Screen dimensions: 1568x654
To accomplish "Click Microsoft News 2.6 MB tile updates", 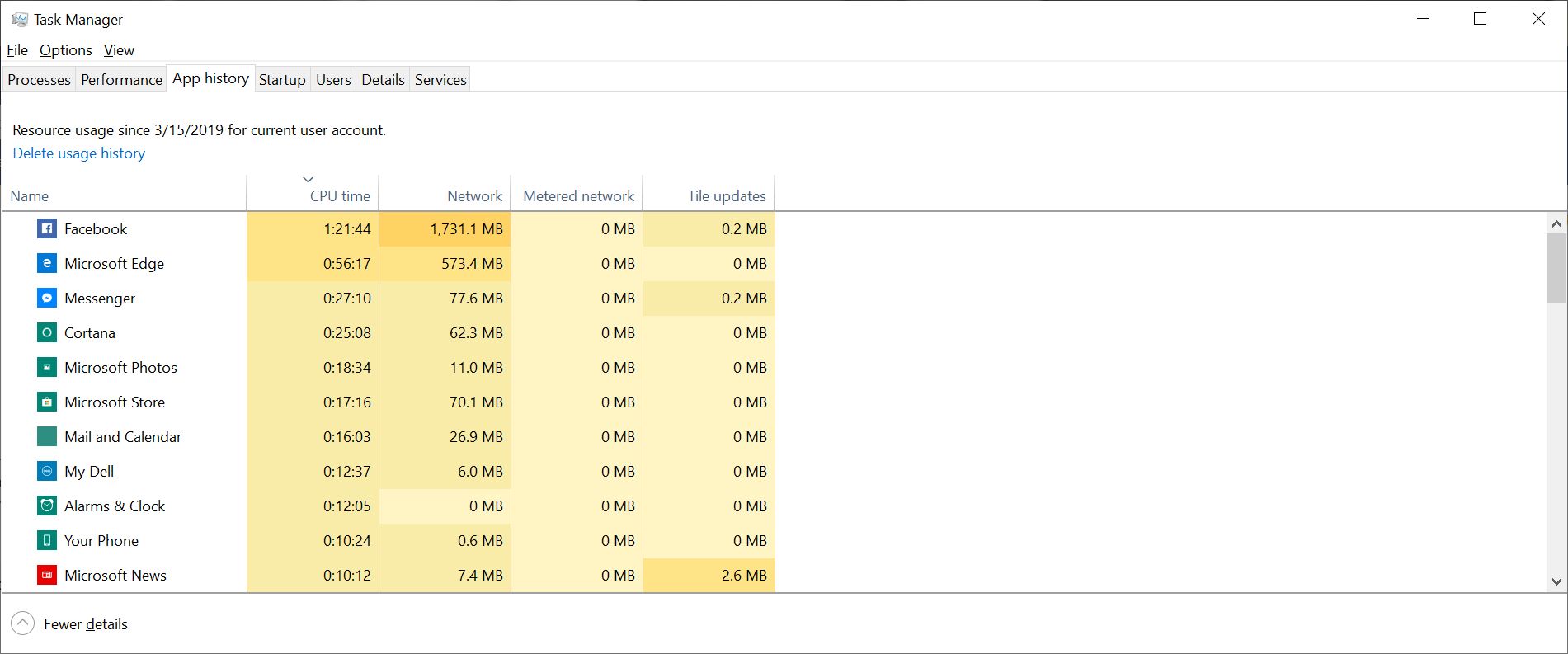I will [x=744, y=576].
